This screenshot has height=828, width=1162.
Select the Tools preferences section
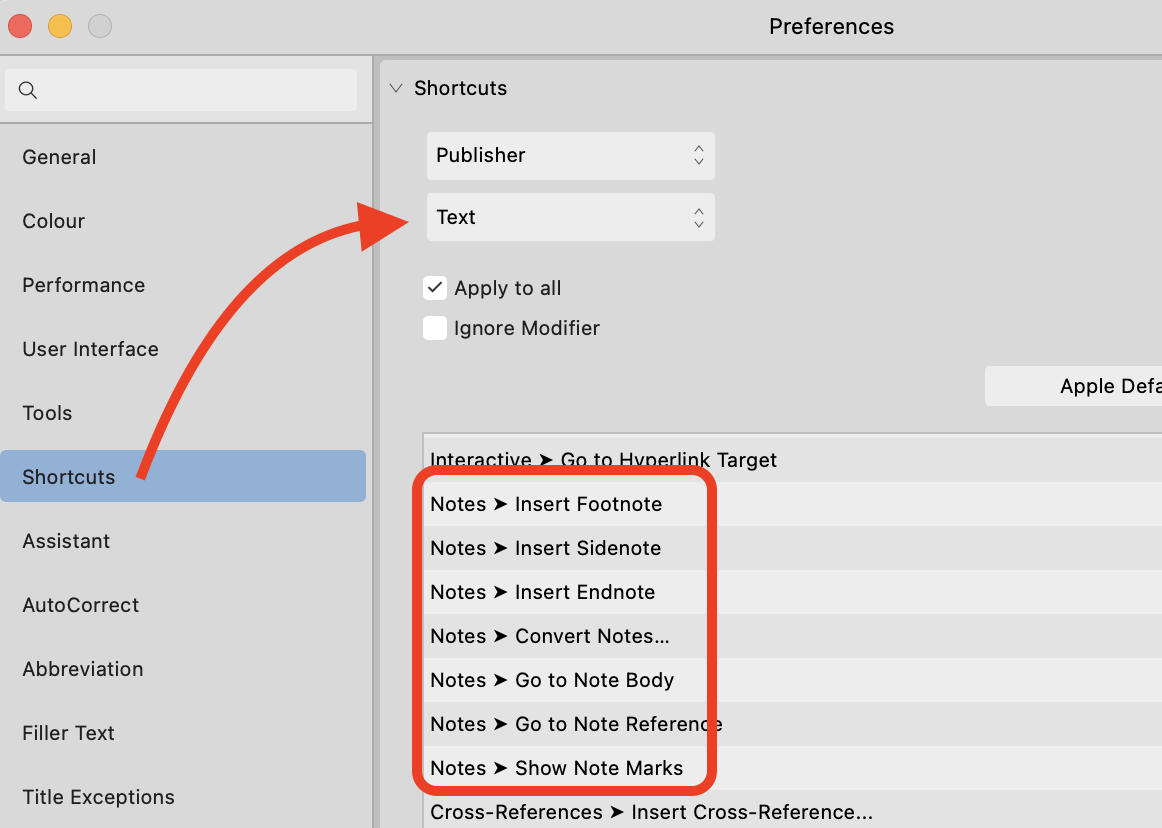[46, 413]
